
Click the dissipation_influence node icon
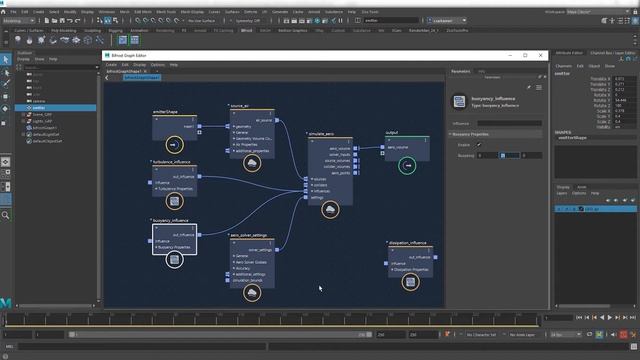410,282
